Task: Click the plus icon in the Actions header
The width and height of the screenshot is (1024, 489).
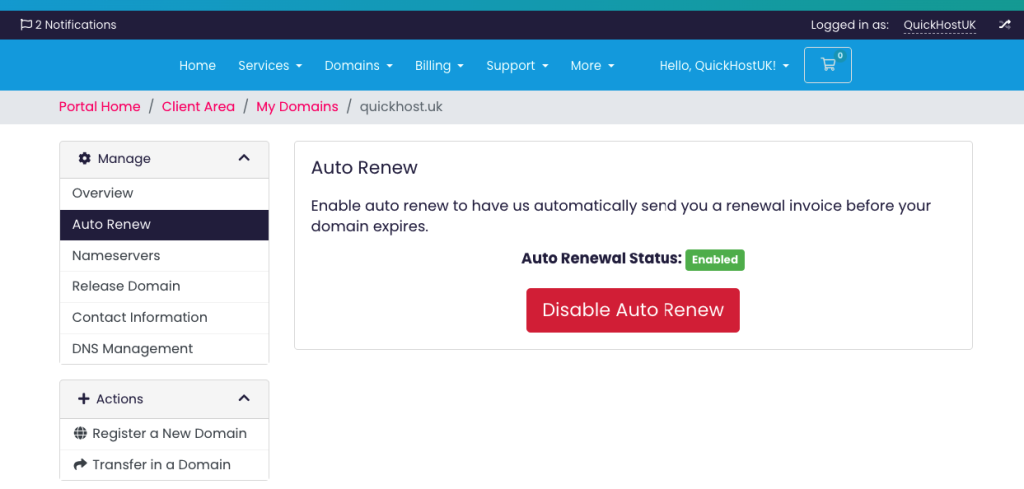Action: [83, 398]
